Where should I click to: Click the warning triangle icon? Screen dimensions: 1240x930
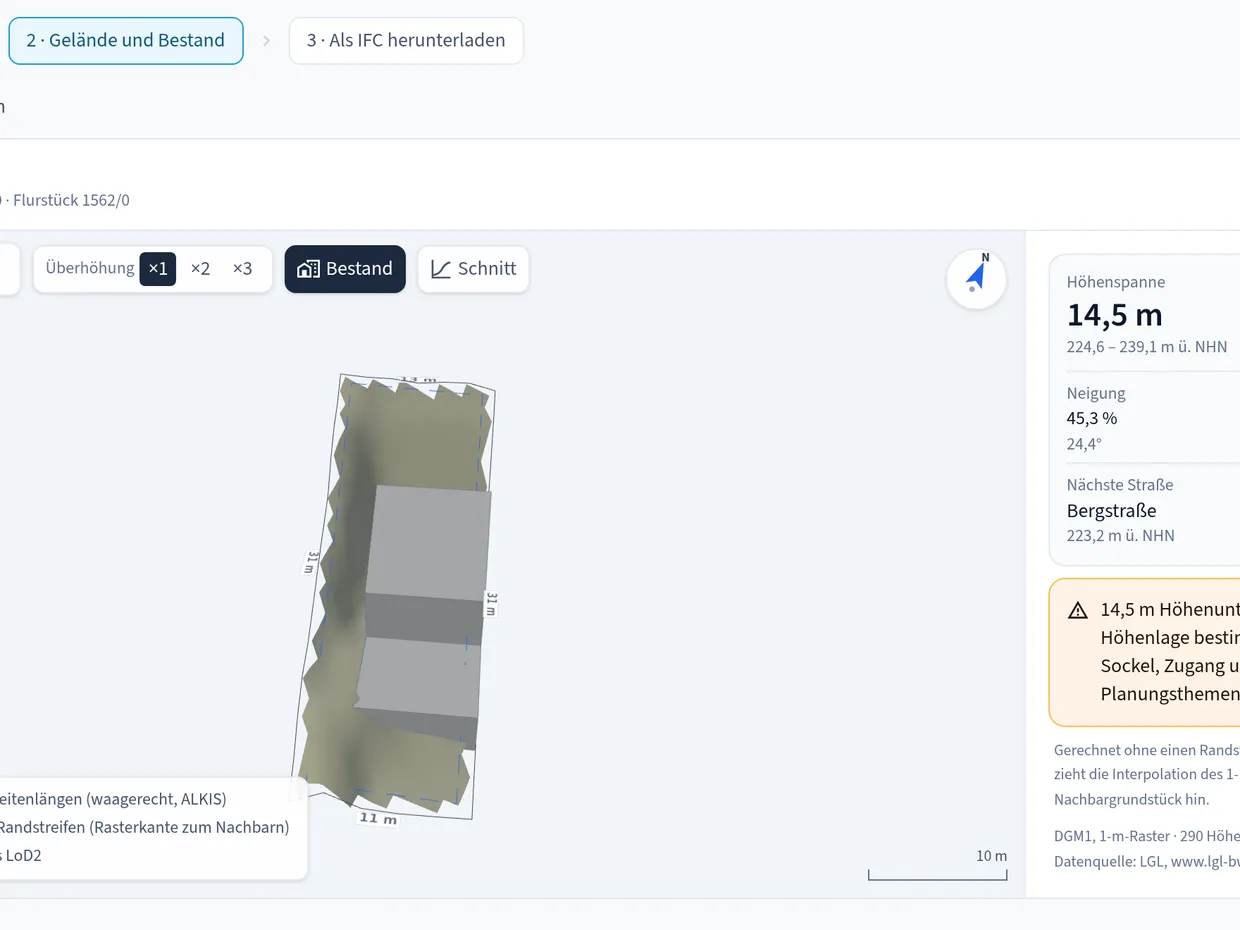[x=1078, y=610]
